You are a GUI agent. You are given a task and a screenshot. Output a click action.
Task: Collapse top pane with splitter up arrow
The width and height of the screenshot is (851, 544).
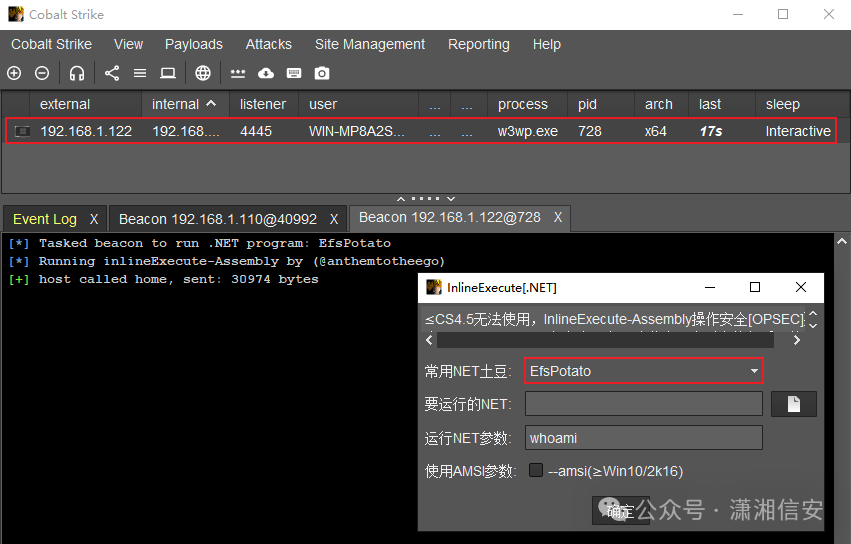coord(401,199)
